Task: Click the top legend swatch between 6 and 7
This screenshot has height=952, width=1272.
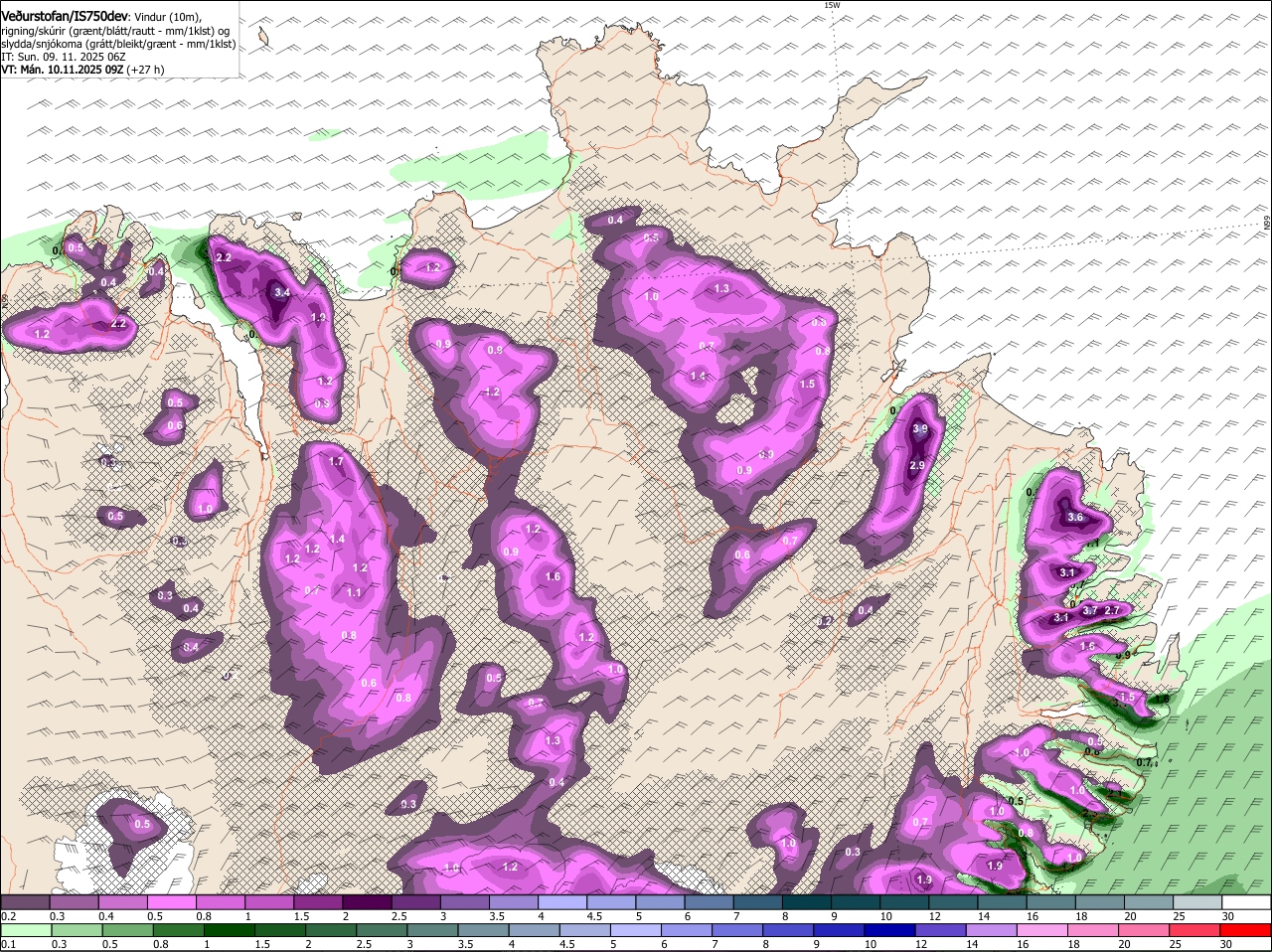Action: tap(709, 901)
